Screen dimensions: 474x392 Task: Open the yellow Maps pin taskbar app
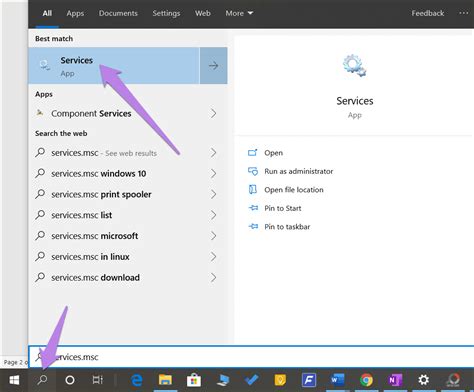click(x=280, y=380)
